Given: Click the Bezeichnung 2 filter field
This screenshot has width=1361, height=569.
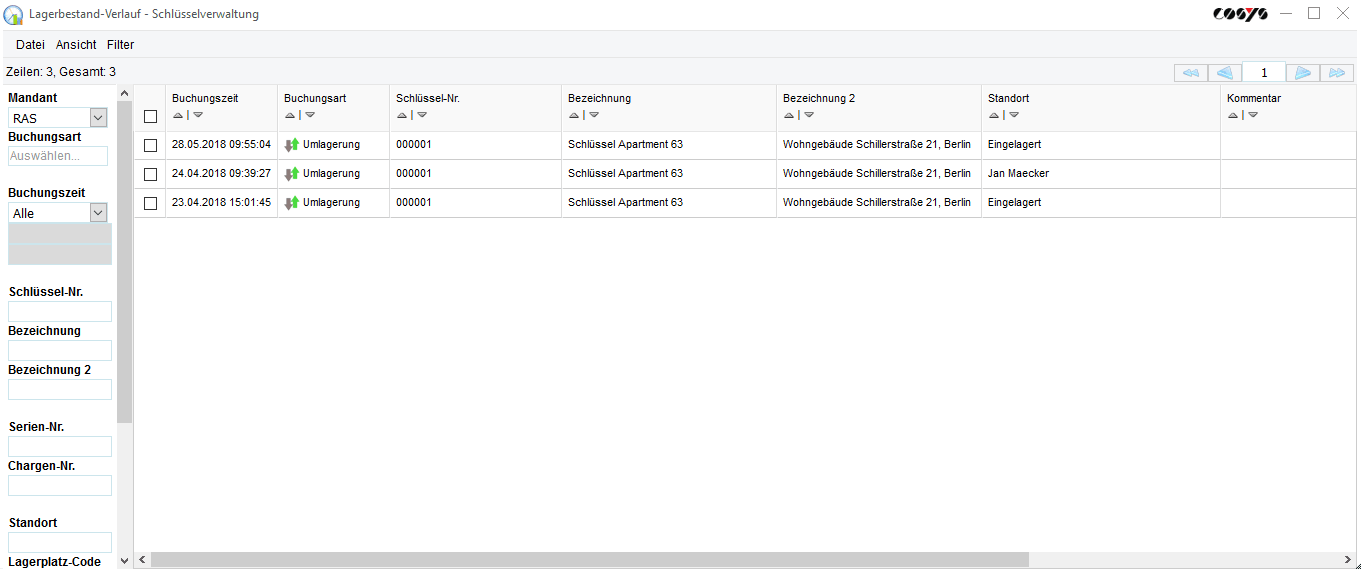Looking at the screenshot, I should 60,390.
